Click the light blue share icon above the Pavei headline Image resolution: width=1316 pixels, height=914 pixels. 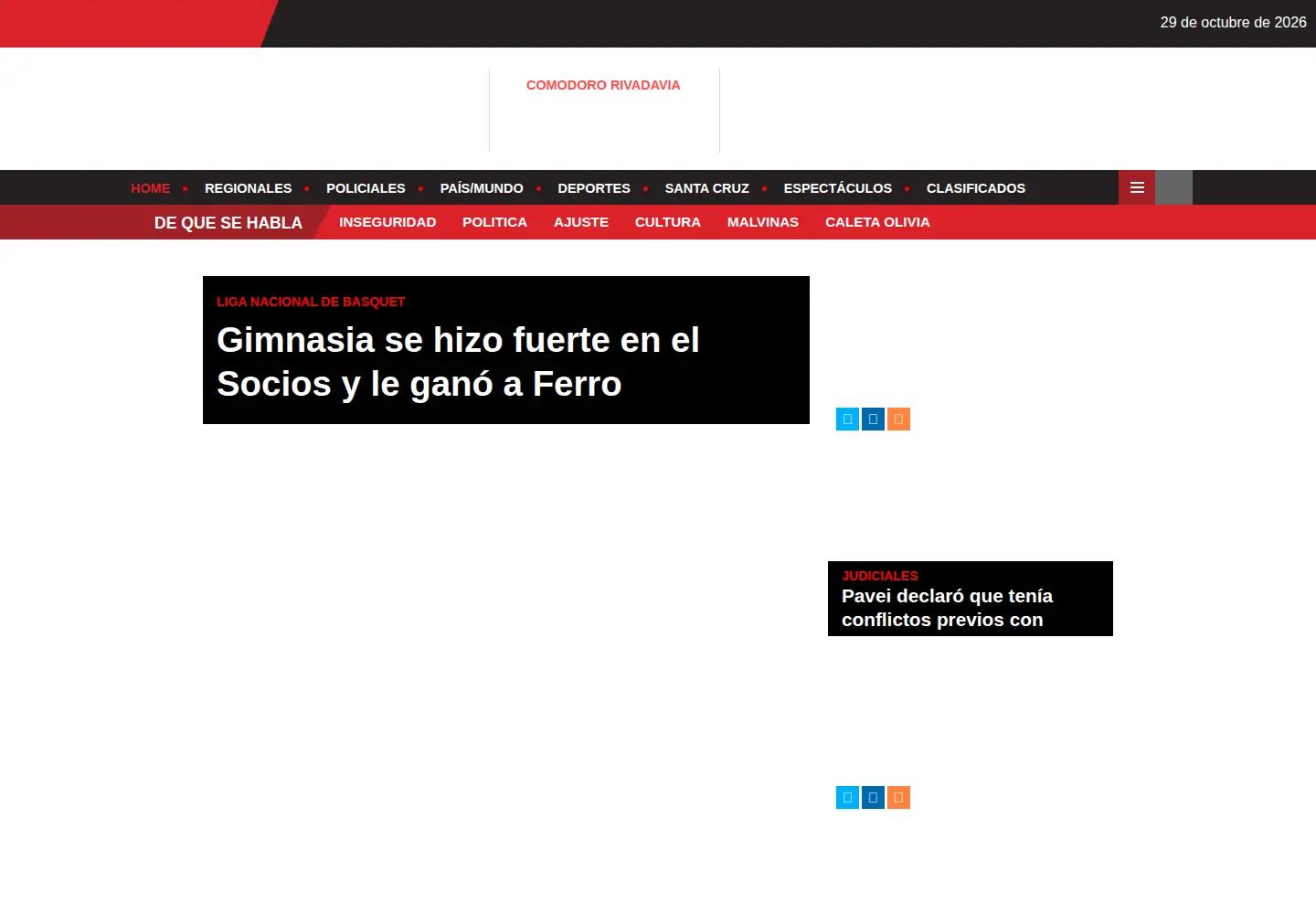point(847,420)
